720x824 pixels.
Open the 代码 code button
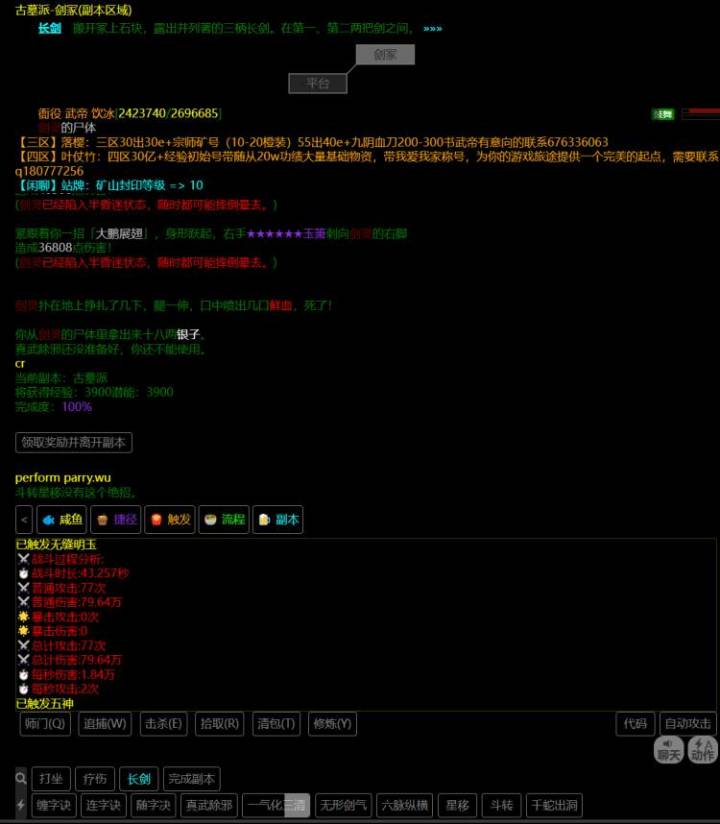(x=635, y=724)
